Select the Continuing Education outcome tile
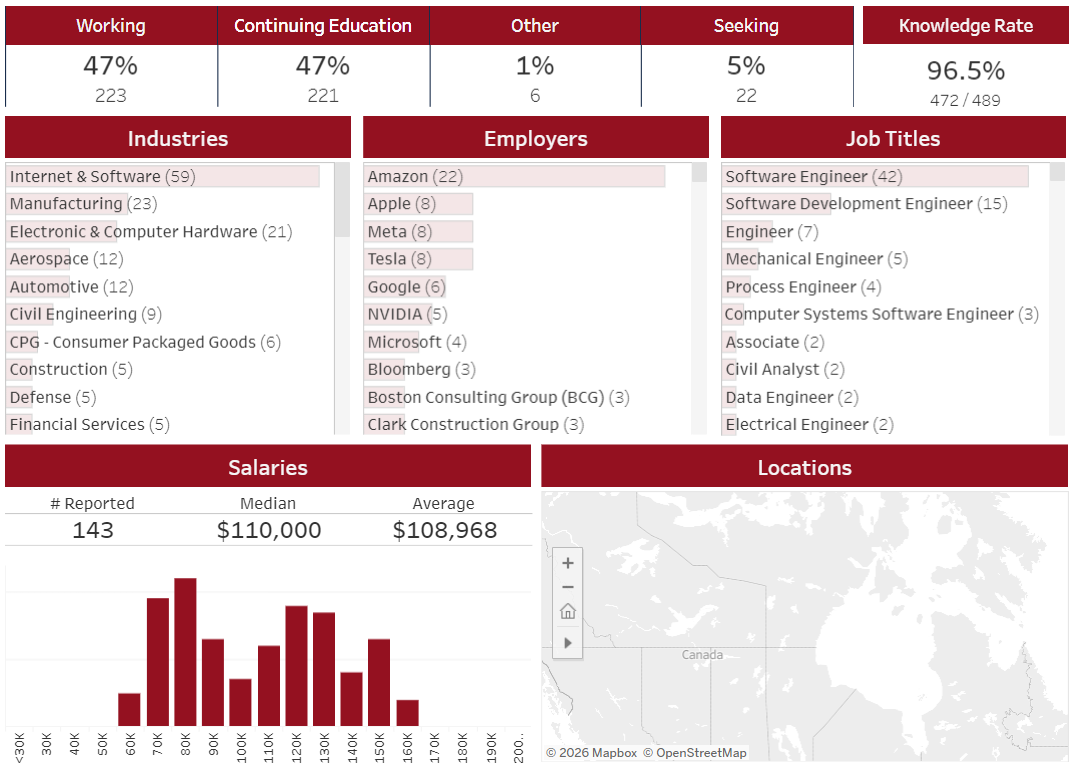Viewport: 1075px width, 771px height. tap(323, 57)
